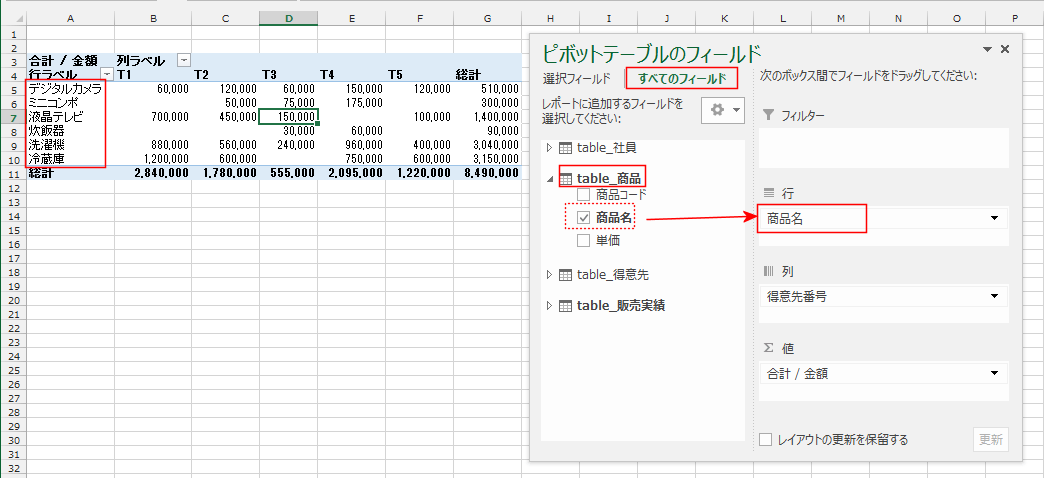Switch to the すべてのフィールド tab
The width and height of the screenshot is (1044, 478).
[x=682, y=79]
